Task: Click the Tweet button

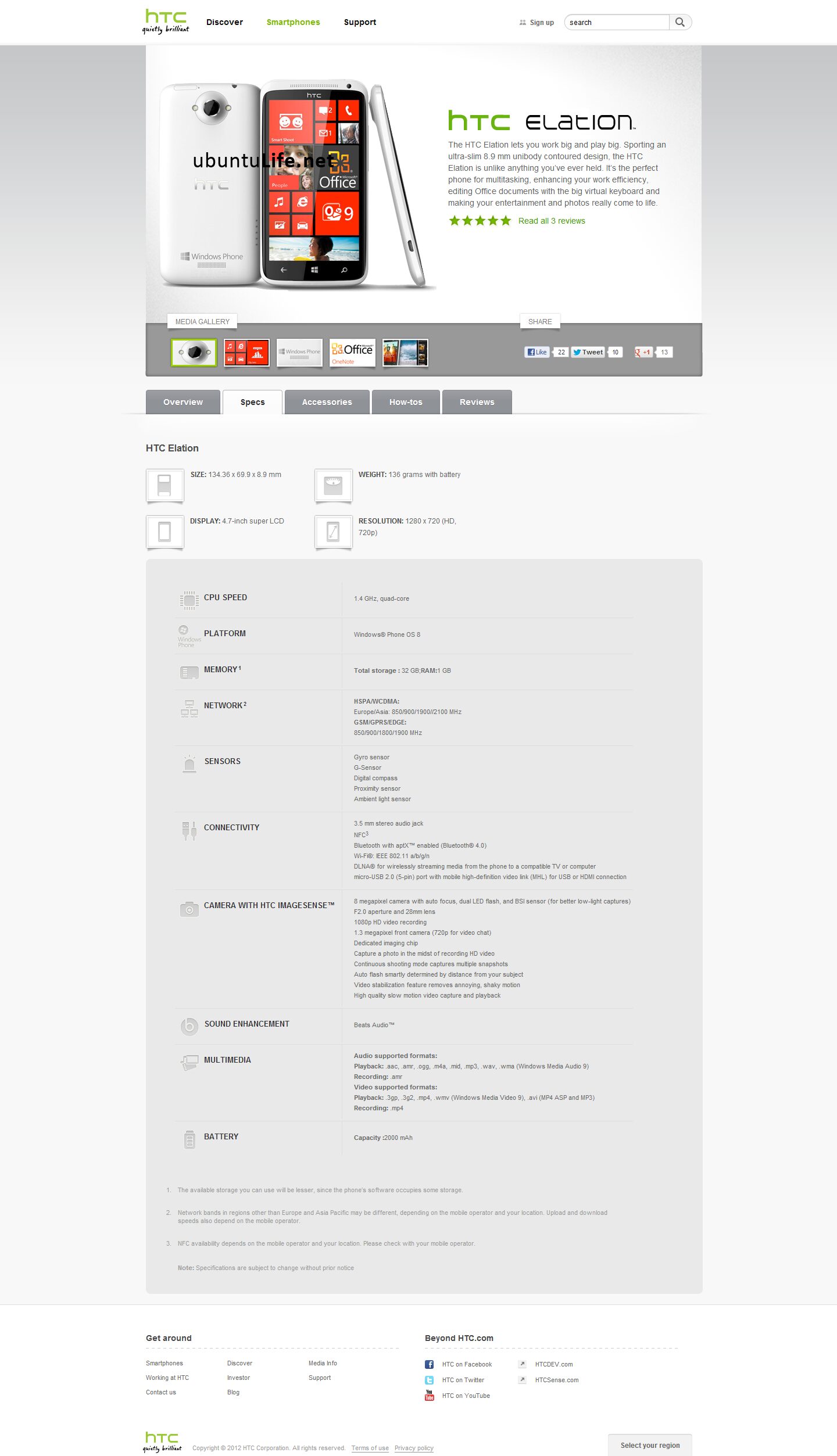Action: (588, 352)
